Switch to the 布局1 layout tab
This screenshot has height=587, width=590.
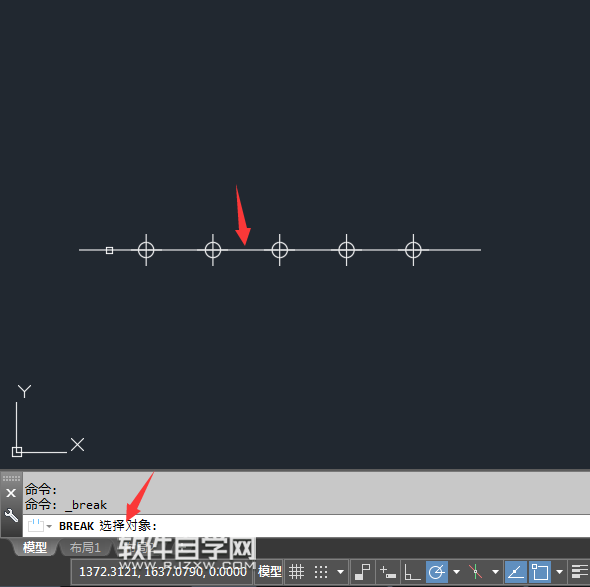[85, 547]
